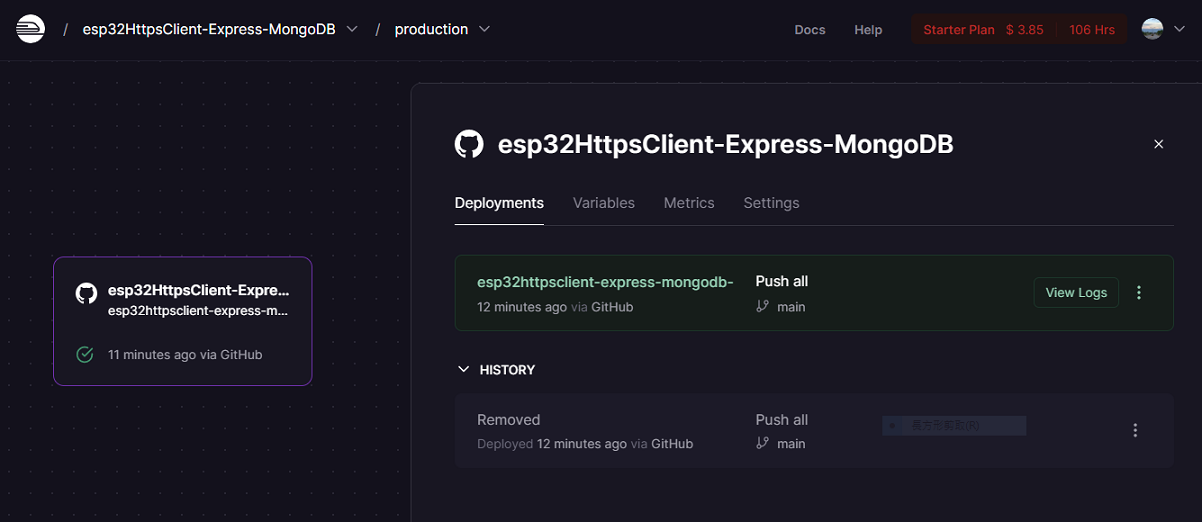Open the esp32httpsclient-express-mongodb- deployment link
The width and height of the screenshot is (1202, 522).
[x=606, y=282]
